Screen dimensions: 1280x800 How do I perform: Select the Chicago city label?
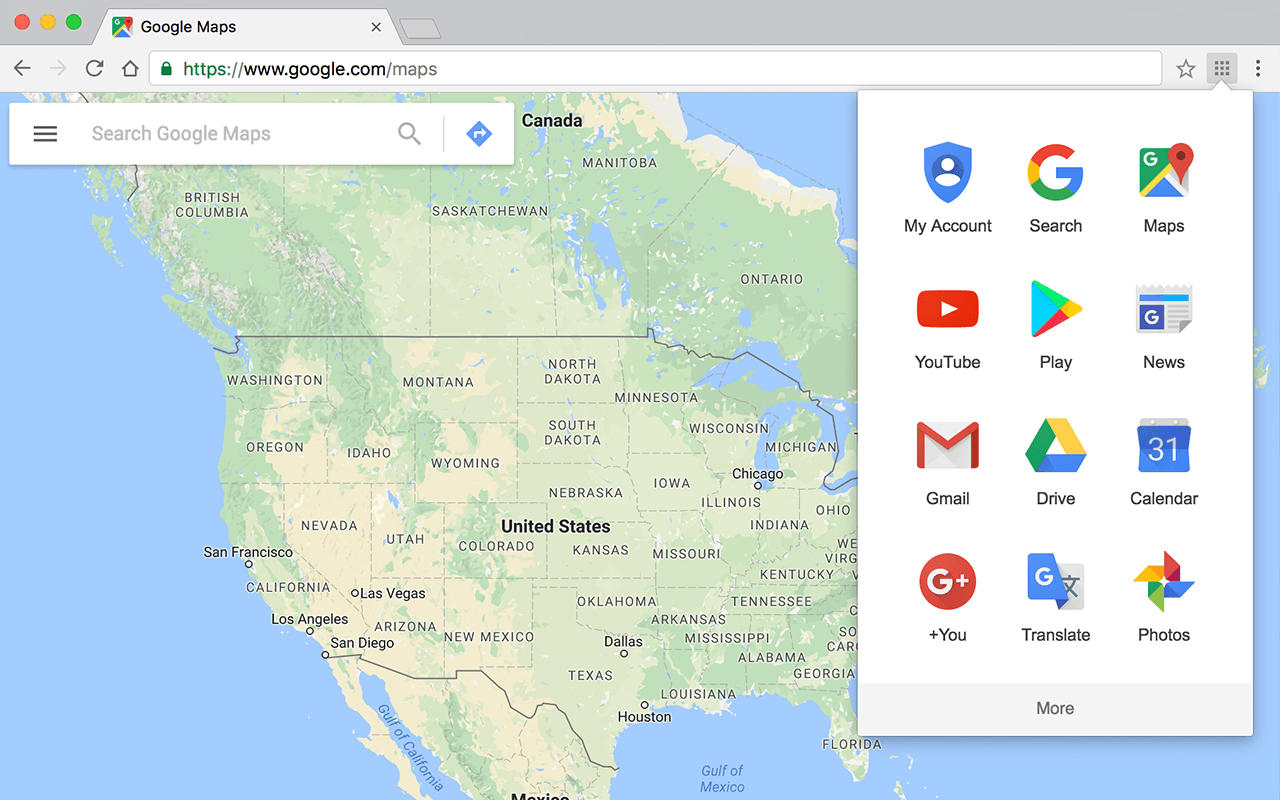[758, 473]
